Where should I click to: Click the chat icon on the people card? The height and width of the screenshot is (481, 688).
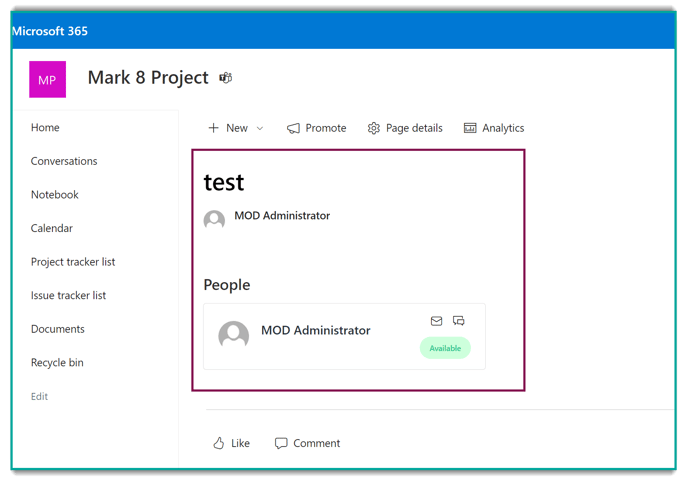coord(459,321)
